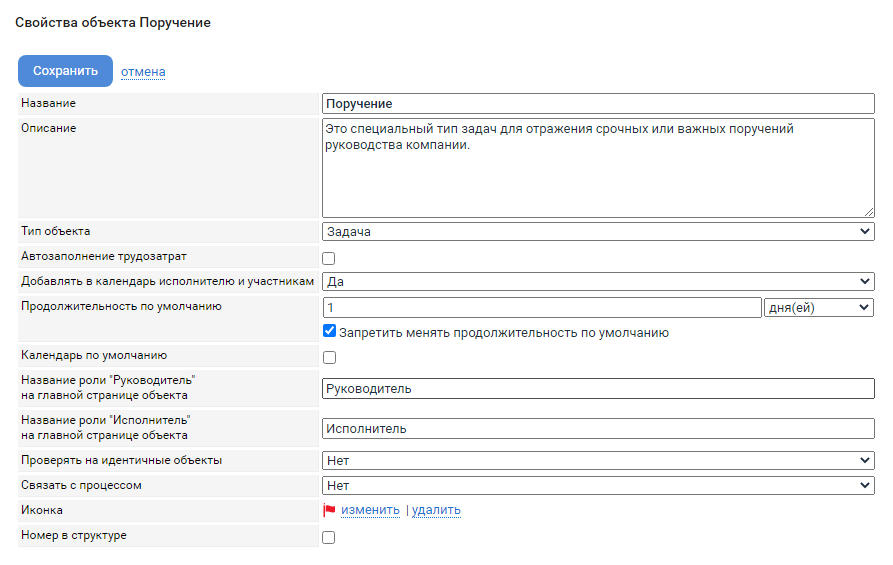The height and width of the screenshot is (565, 893).
Task: Click the изменить icon link
Action: coord(370,510)
